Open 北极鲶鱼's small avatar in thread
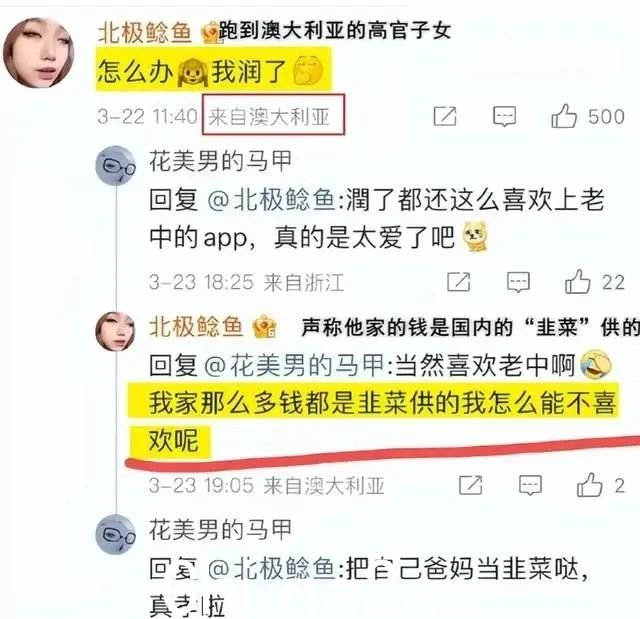 point(116,331)
